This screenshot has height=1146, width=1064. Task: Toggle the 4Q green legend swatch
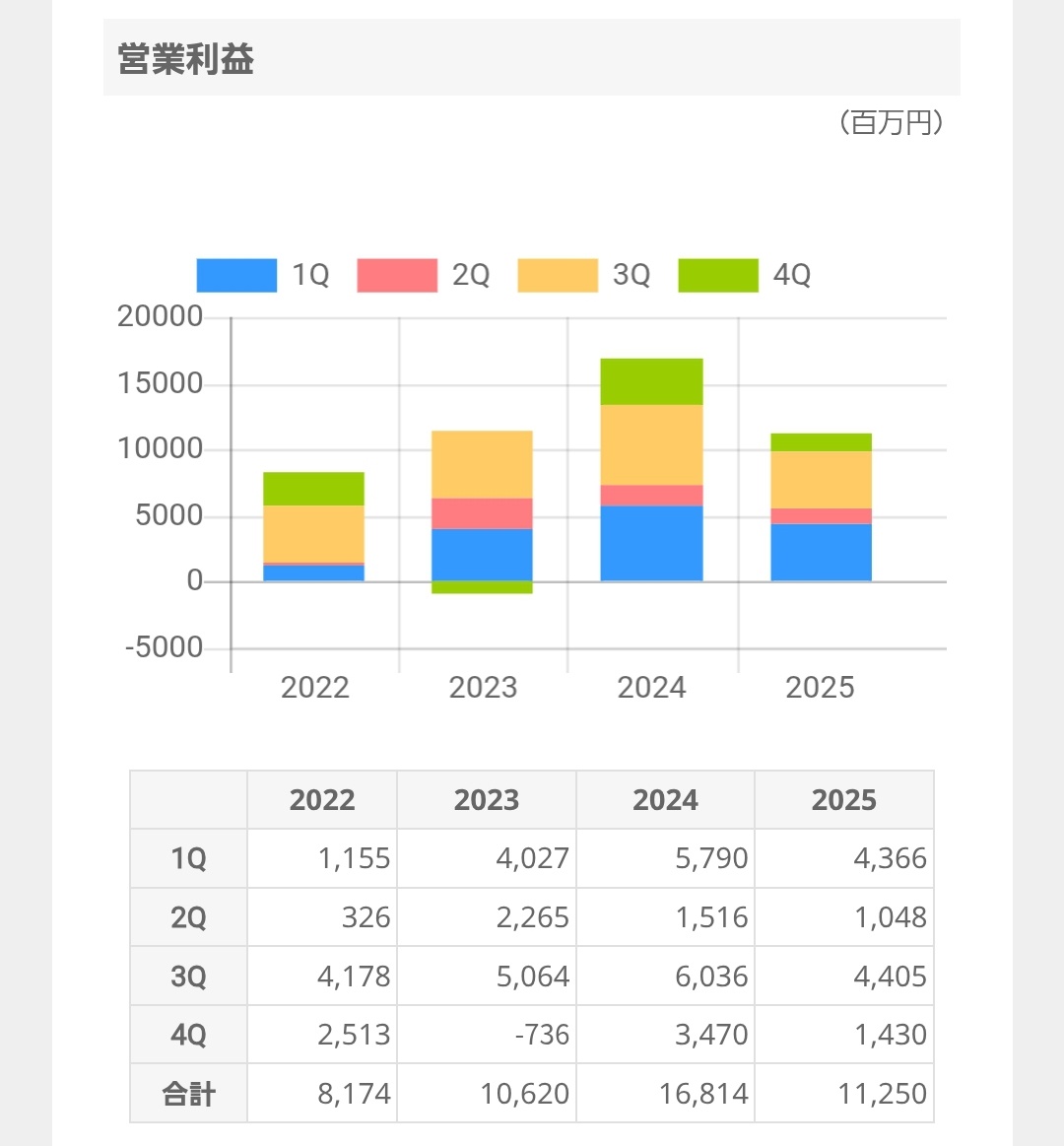pyautogui.click(x=718, y=276)
